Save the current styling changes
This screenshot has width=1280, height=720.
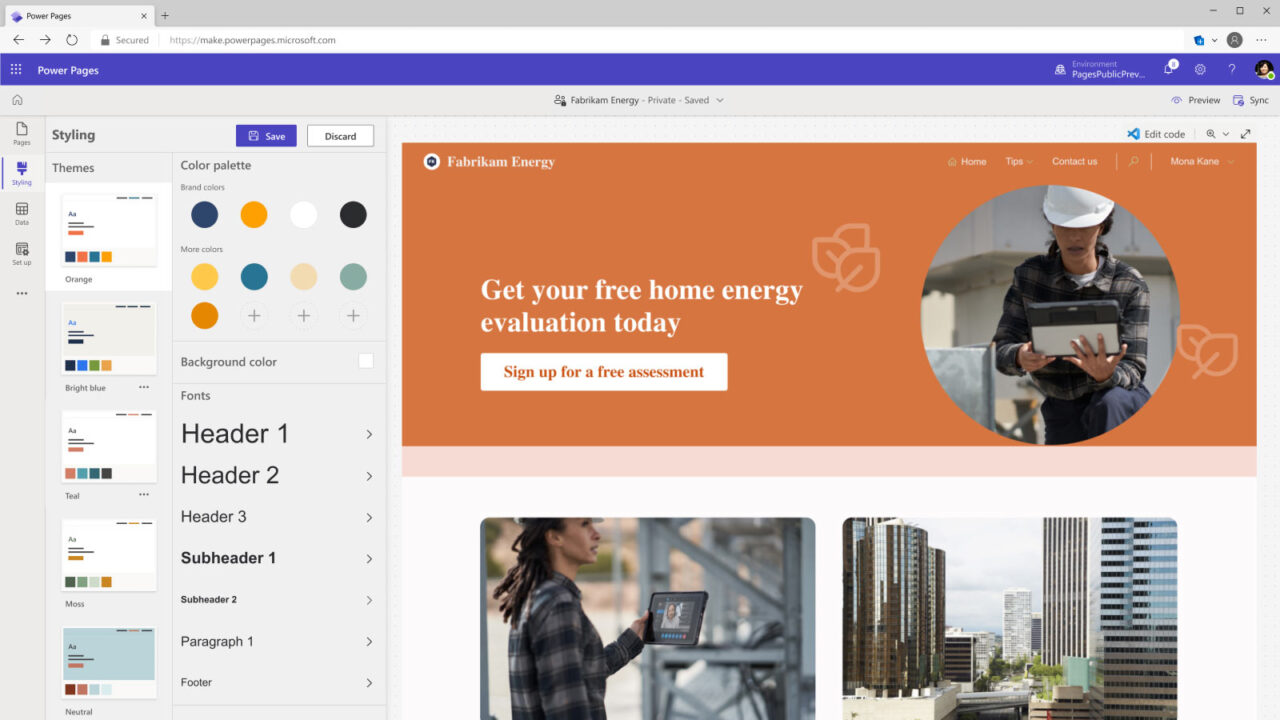(265, 134)
